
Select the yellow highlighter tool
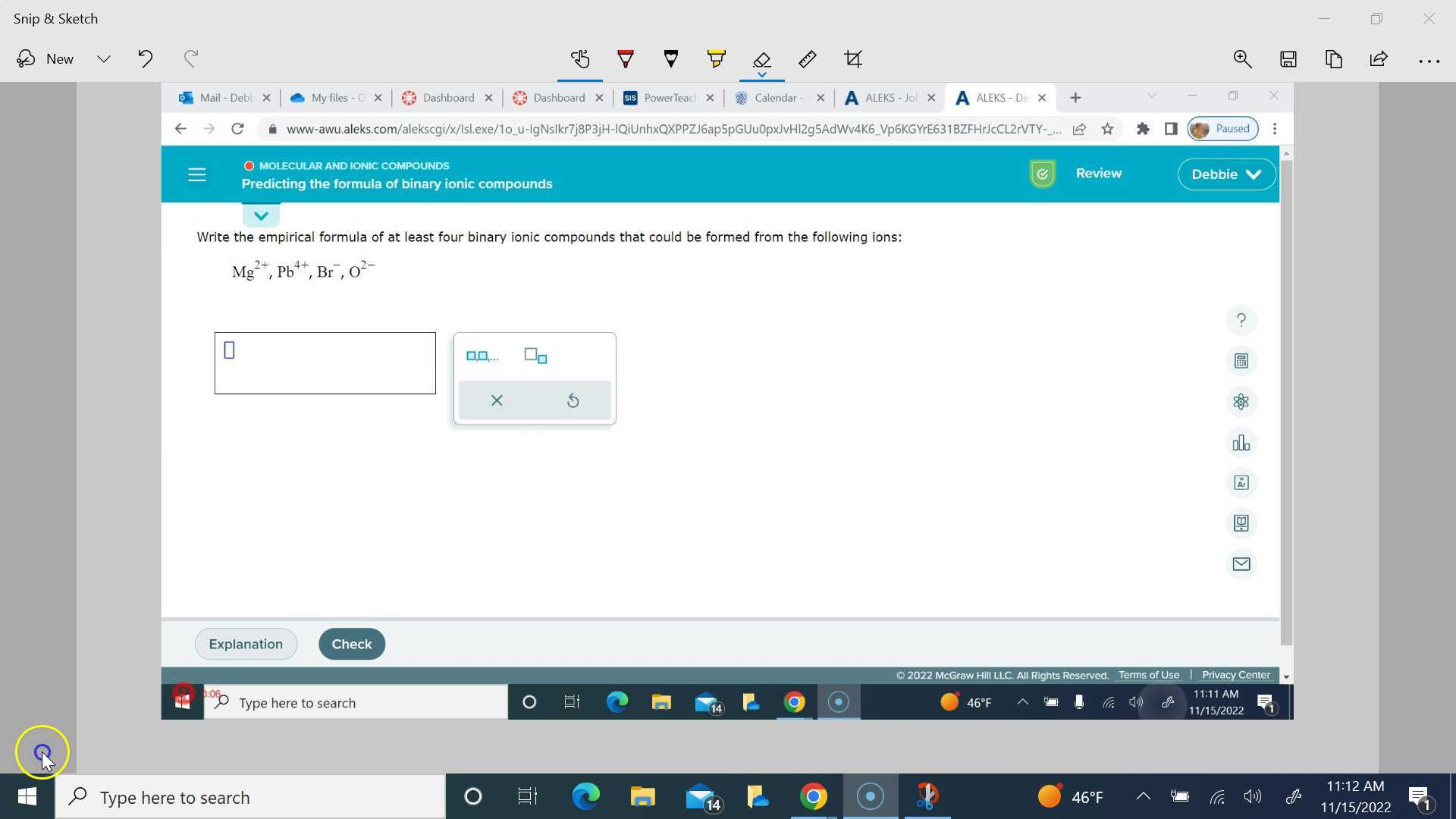point(716,58)
